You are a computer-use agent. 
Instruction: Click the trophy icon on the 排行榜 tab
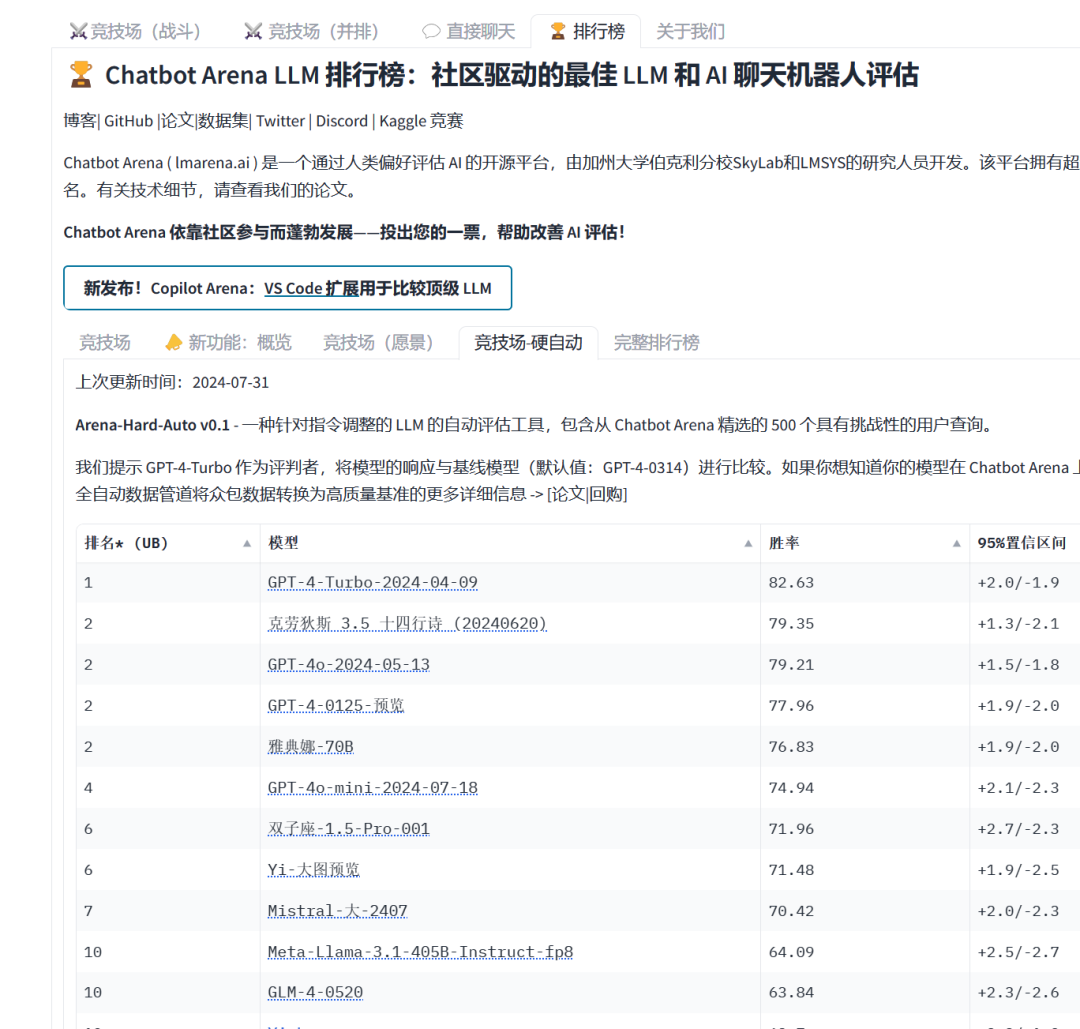[x=557, y=31]
